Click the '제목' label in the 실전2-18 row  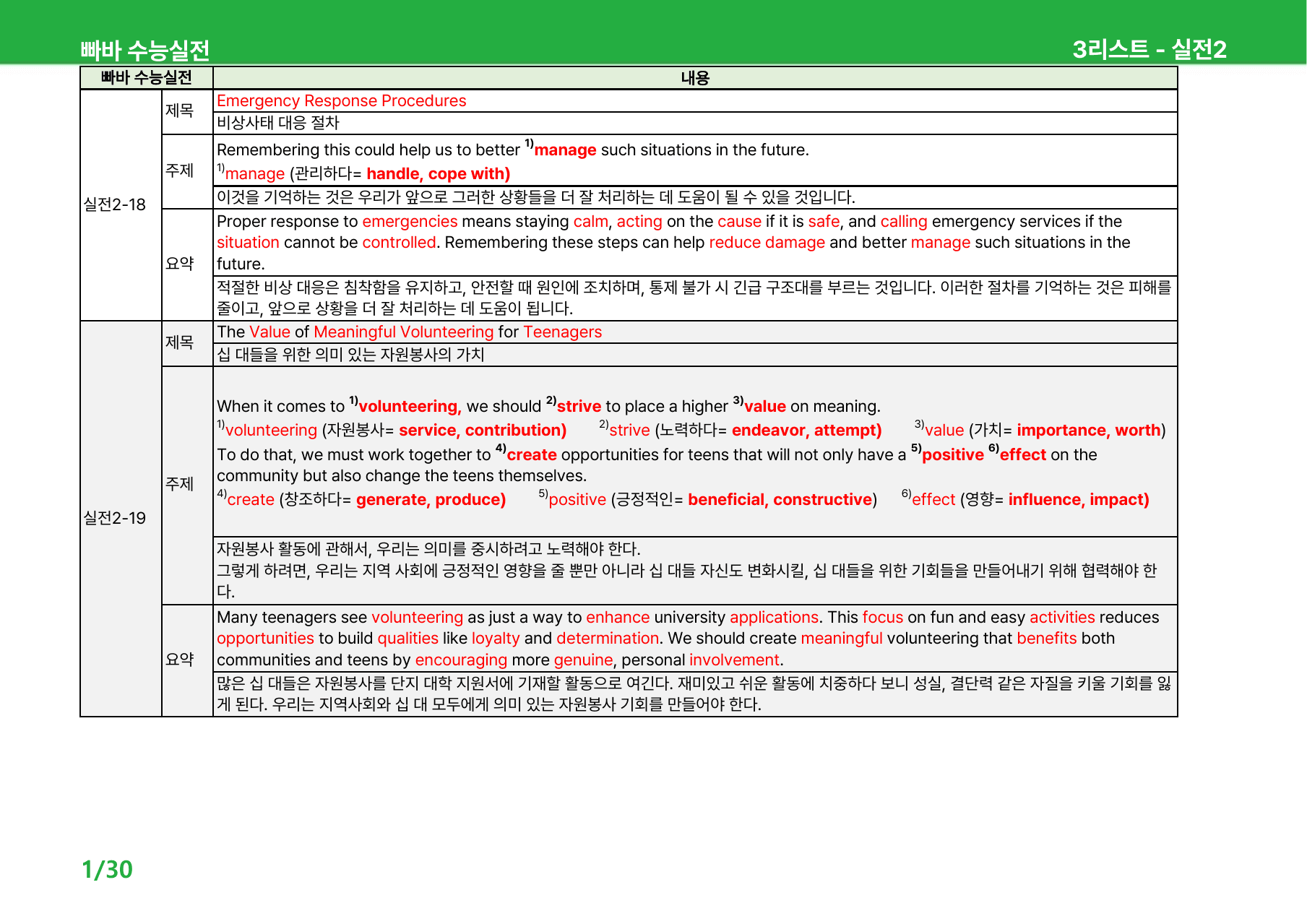[x=180, y=111]
